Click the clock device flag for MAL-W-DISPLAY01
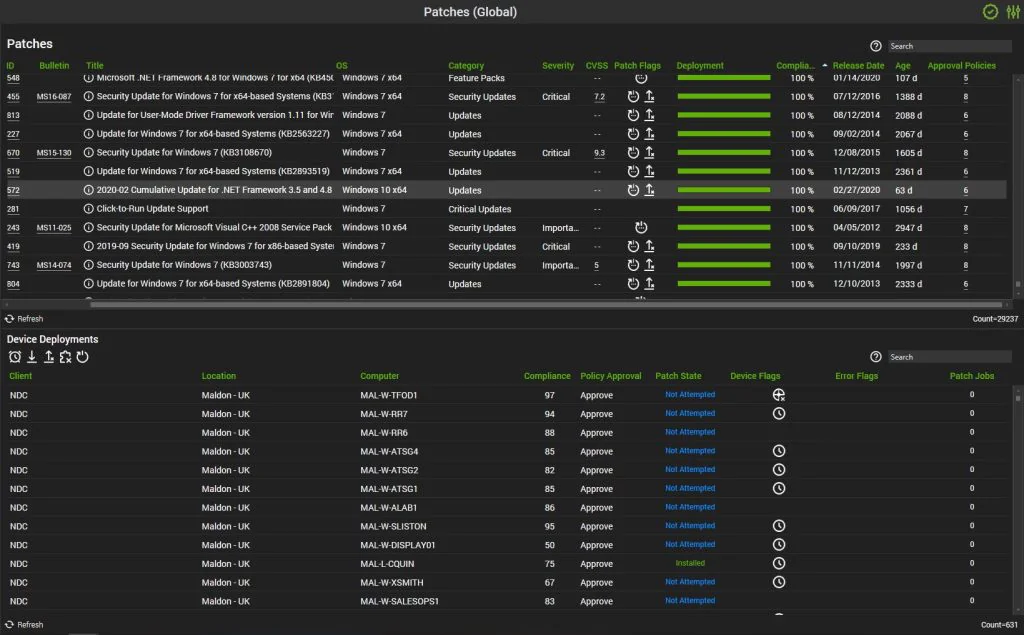The image size is (1024, 635). pos(778,544)
